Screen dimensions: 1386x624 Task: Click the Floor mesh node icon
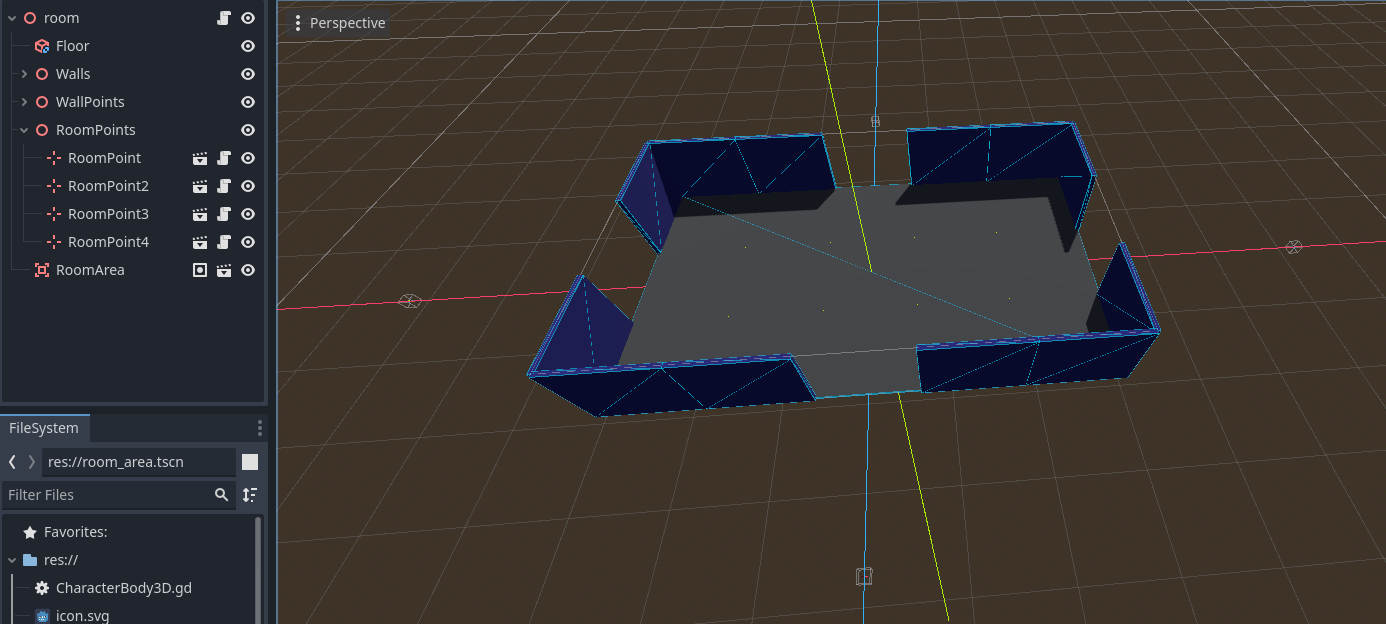[42, 46]
